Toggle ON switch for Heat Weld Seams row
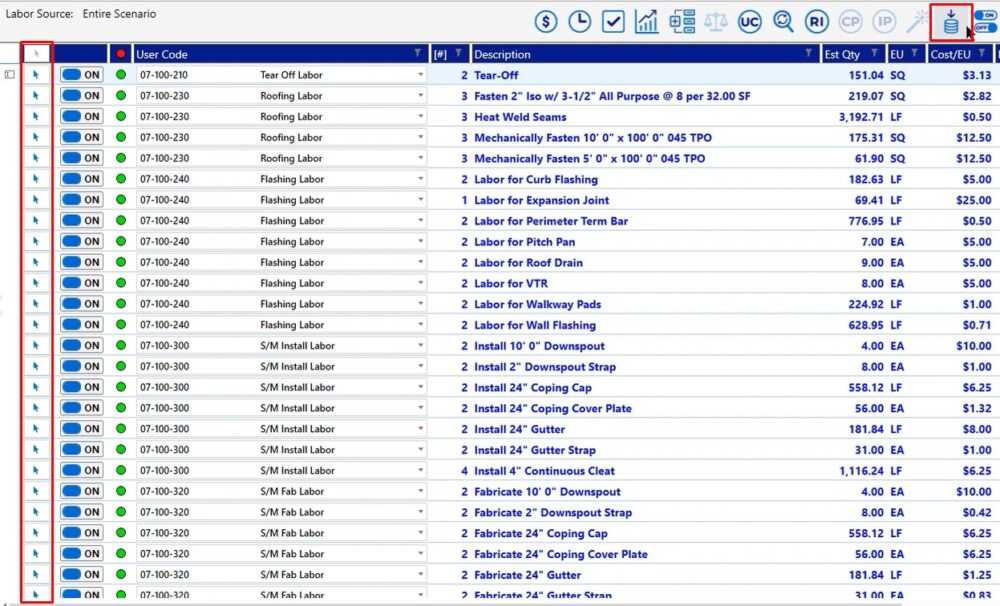The width and height of the screenshot is (1000, 606). click(x=81, y=117)
